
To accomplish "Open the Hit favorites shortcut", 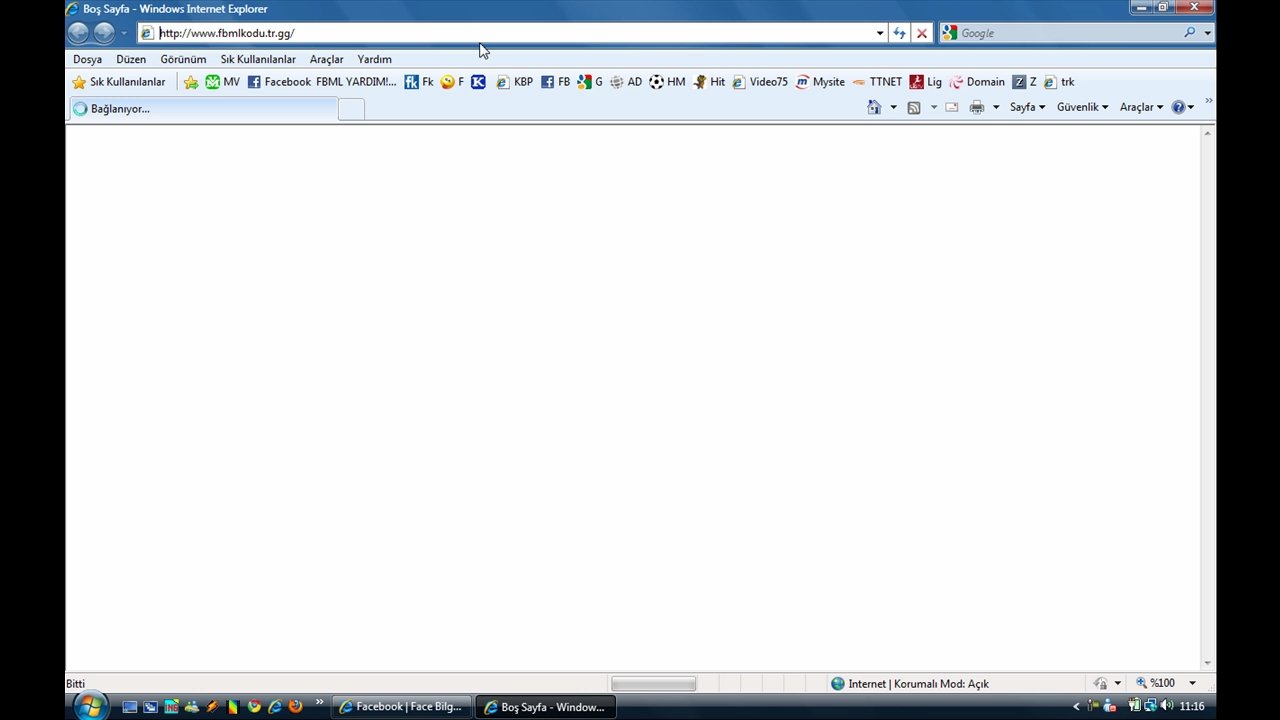I will coord(709,82).
